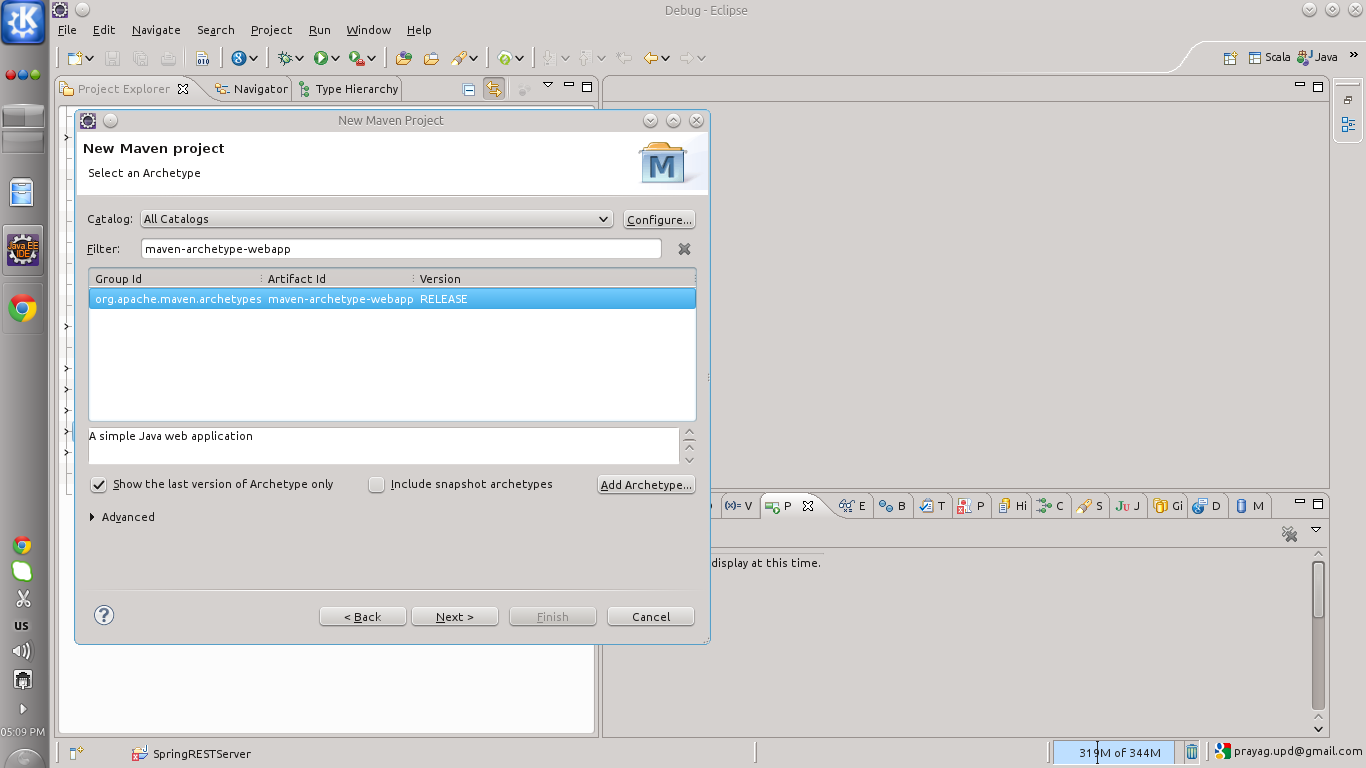Open the Search dropdown arrow in toolbar
Viewport: 1366px width, 768px height.
[474, 59]
